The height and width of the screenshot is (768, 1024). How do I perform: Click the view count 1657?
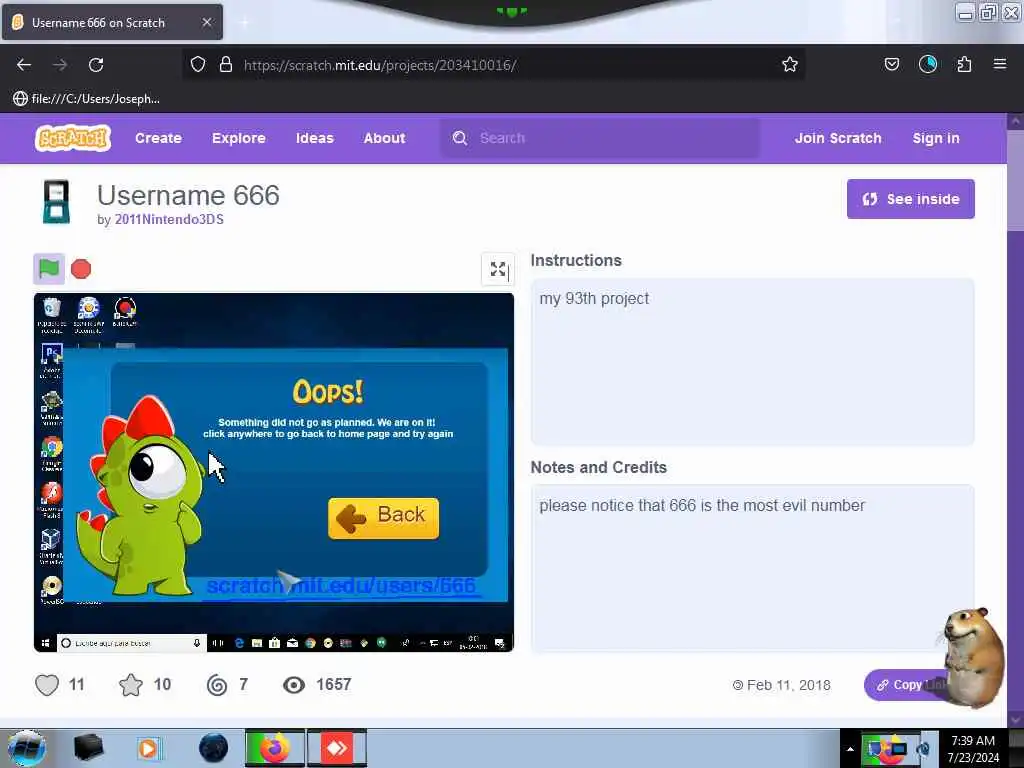pos(334,684)
